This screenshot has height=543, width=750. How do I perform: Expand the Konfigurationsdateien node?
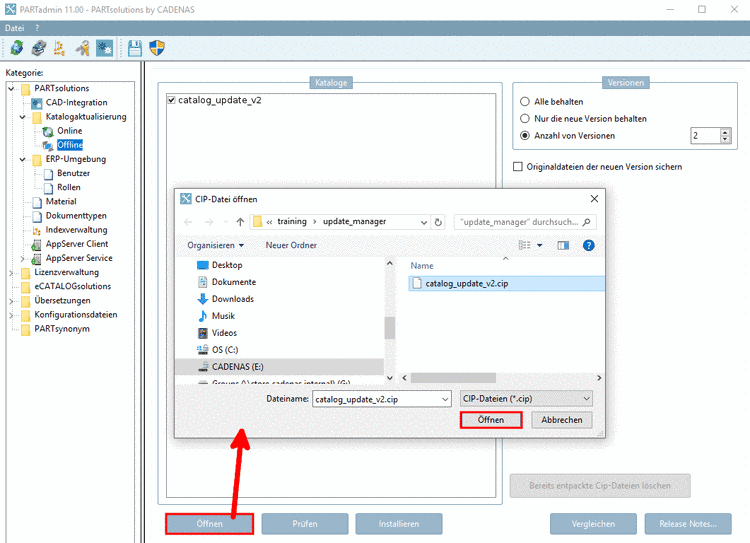[x=11, y=315]
